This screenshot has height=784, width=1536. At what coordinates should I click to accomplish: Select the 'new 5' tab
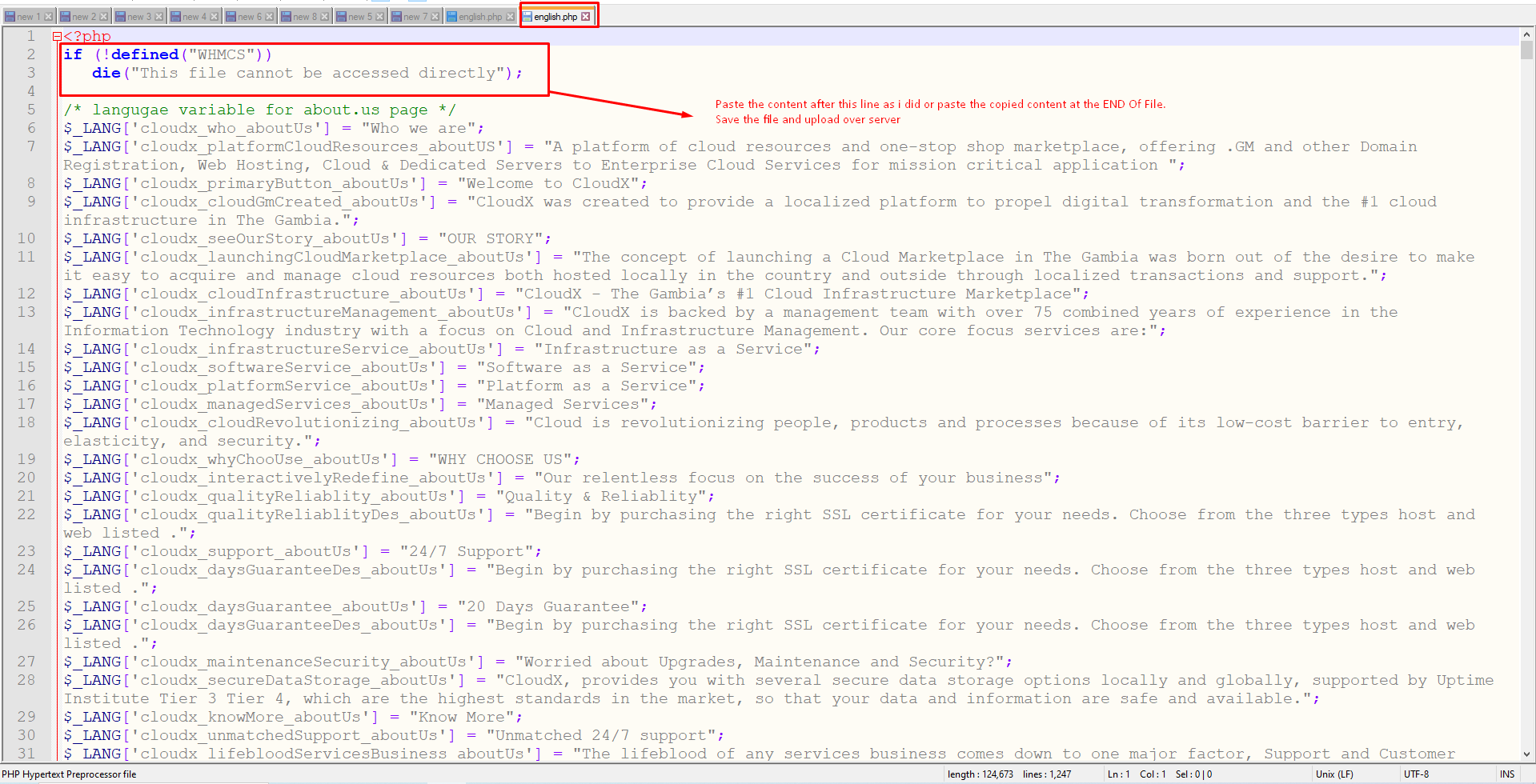click(359, 16)
